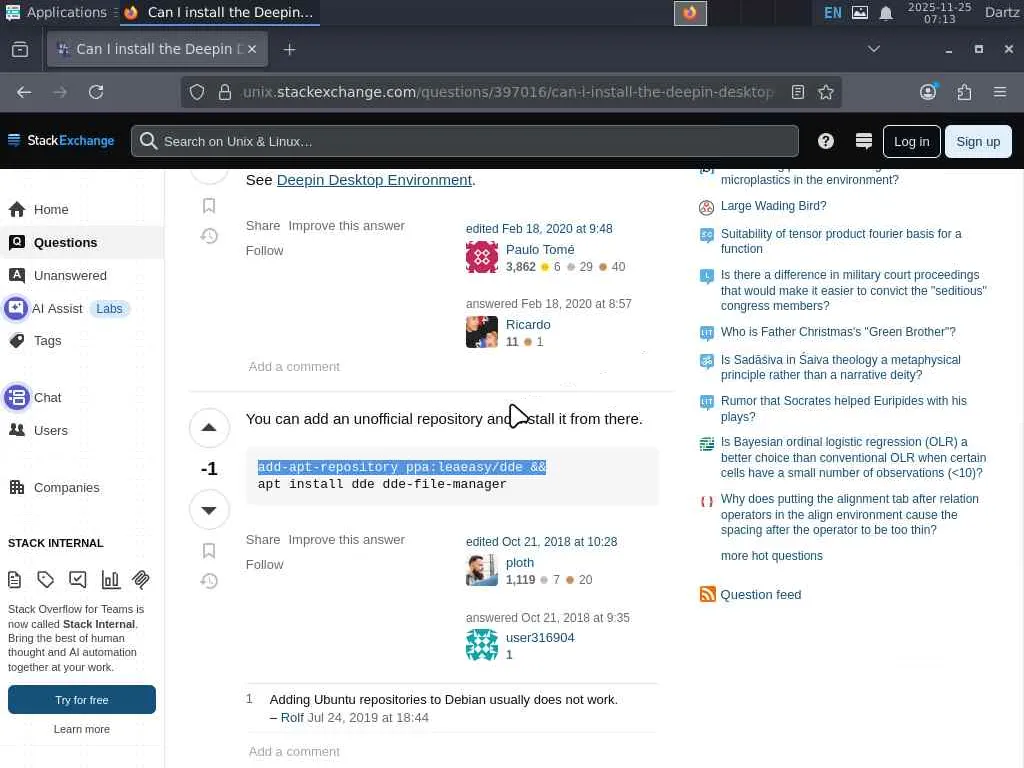
Task: Open Firefox hamburger menu
Action: tap(999, 92)
